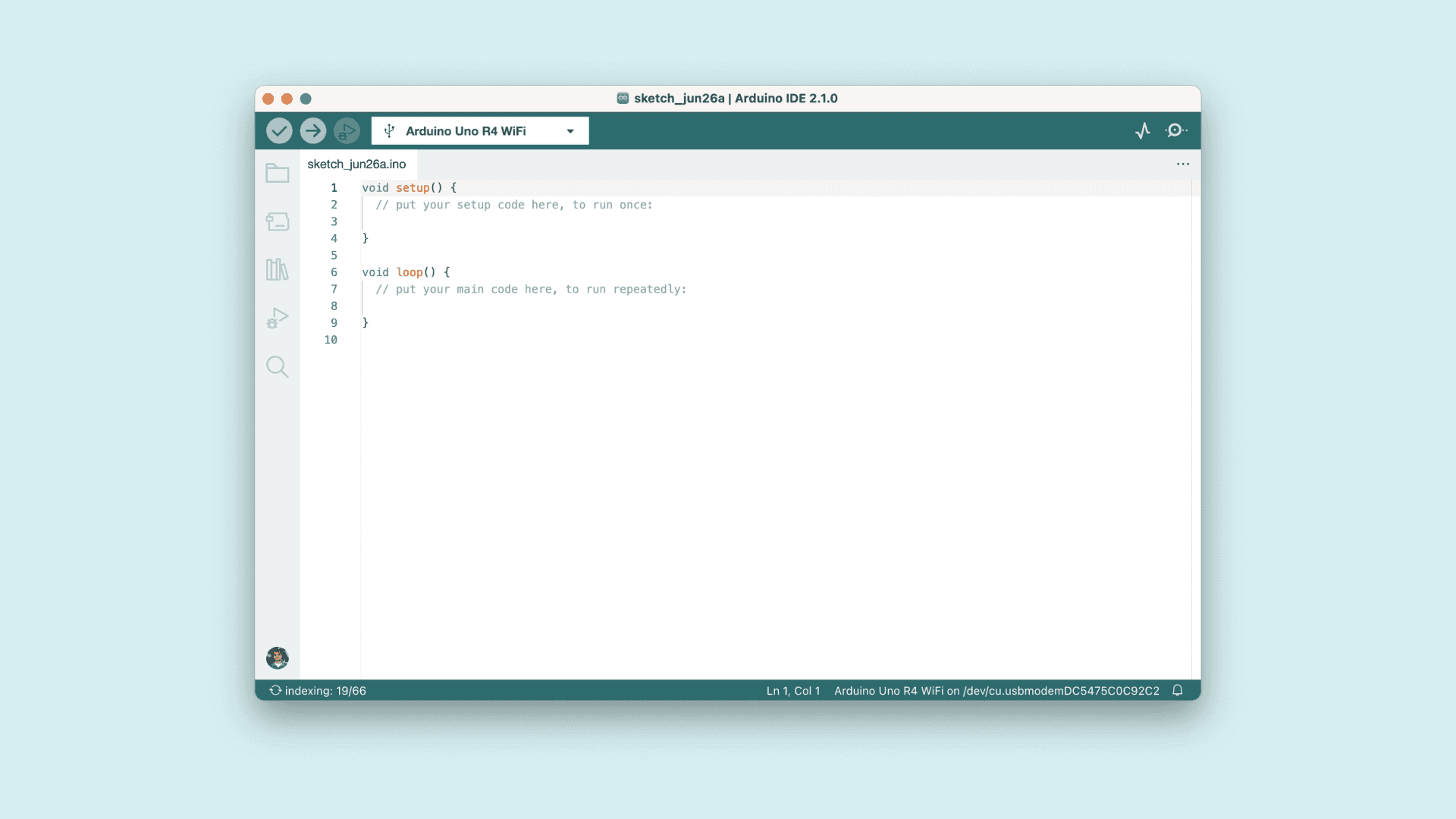Open the Sketchbook folder panel
This screenshot has height=819, width=1456.
277,173
